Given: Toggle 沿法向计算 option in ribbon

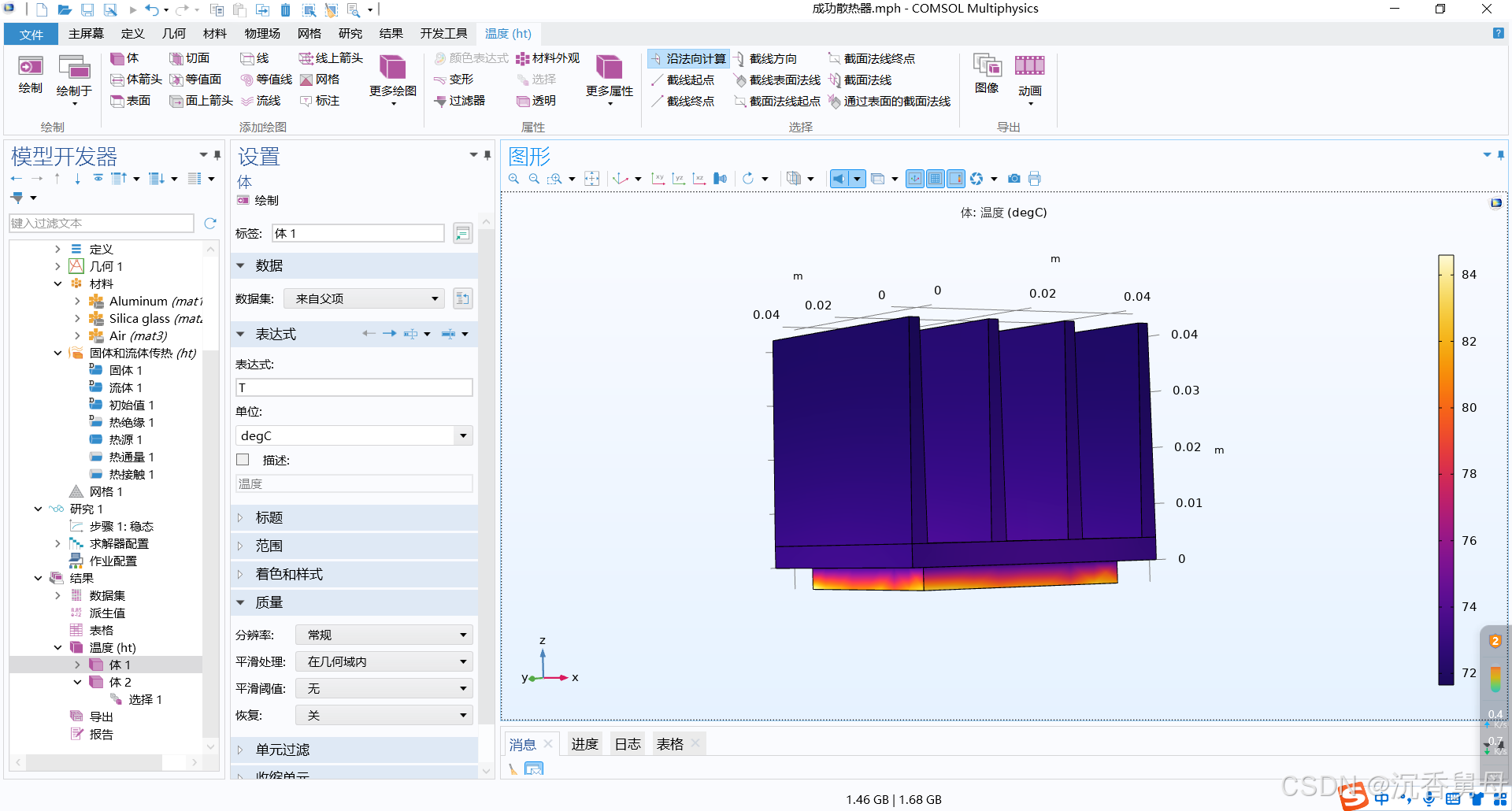Looking at the screenshot, I should click(688, 59).
